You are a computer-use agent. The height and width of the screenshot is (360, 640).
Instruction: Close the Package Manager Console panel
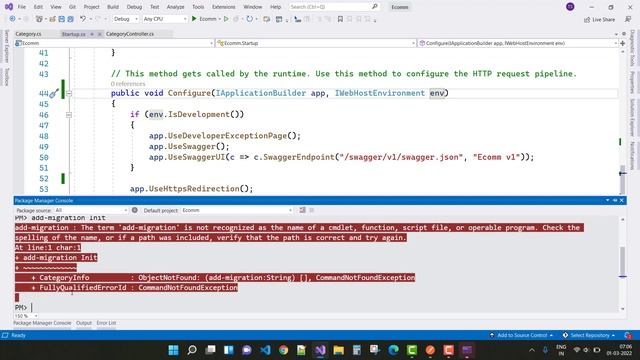coord(622,200)
